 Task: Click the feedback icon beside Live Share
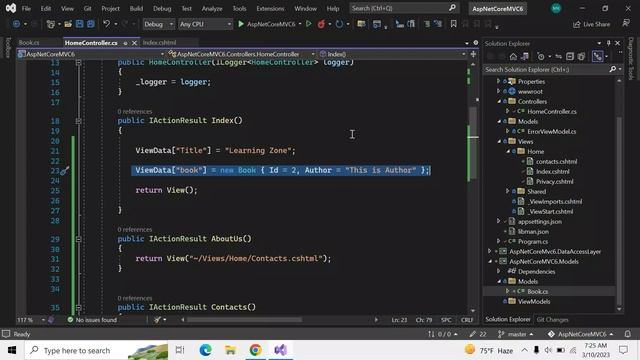point(626,24)
